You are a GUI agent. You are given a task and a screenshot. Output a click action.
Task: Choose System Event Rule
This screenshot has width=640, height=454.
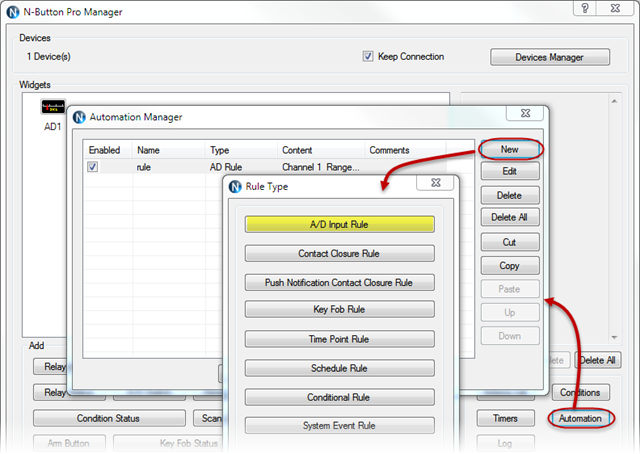339,425
